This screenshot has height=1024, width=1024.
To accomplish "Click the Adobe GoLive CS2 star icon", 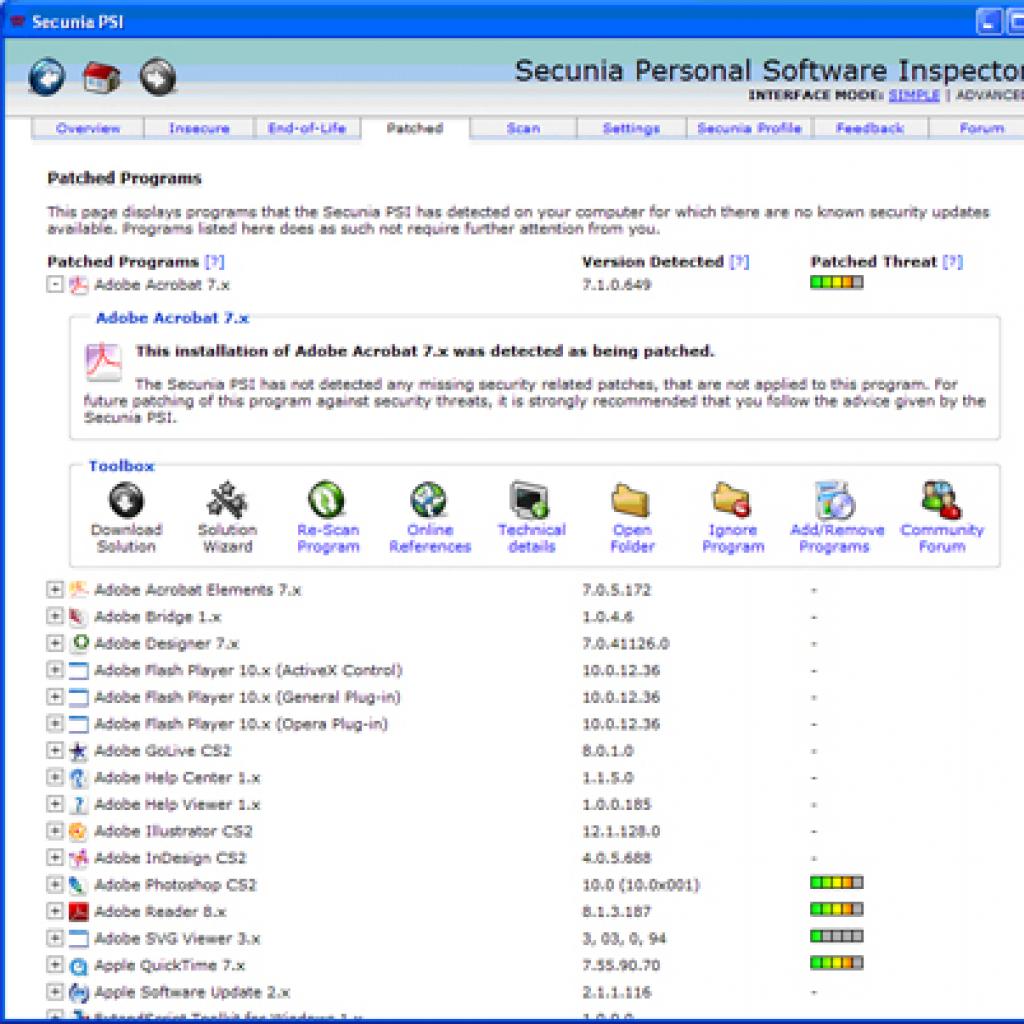I will [78, 751].
